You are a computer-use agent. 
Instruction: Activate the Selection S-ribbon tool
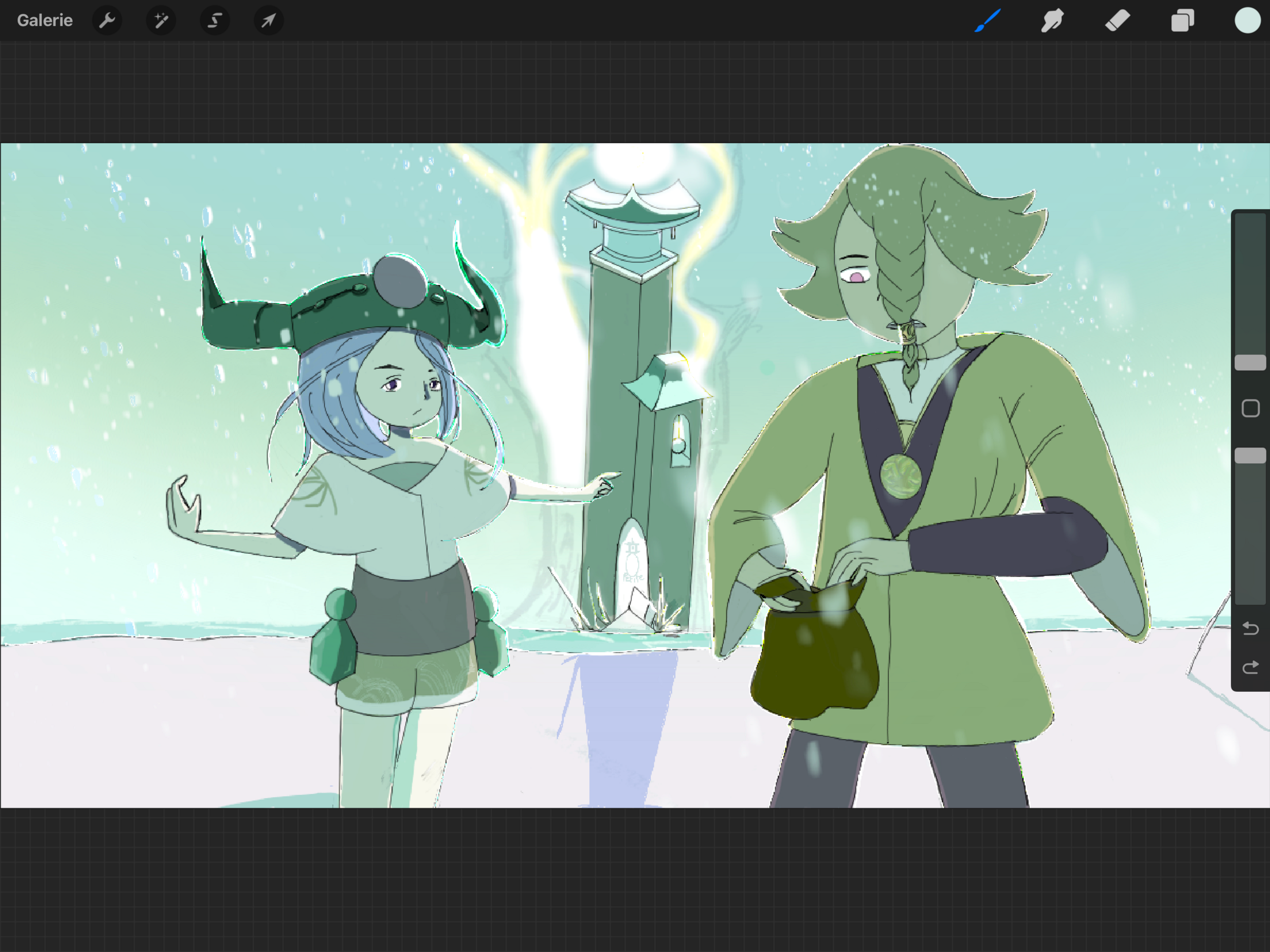point(215,21)
